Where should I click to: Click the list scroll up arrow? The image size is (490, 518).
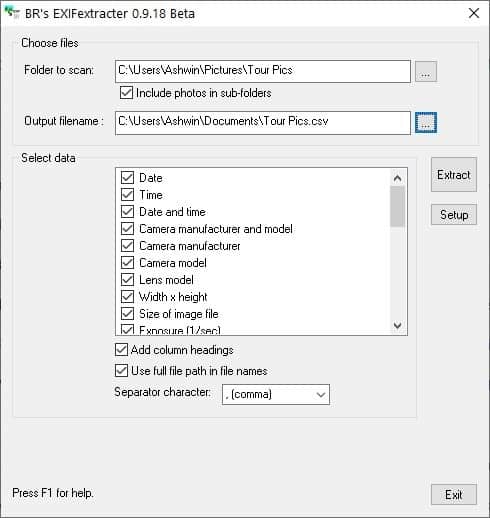pos(397,178)
